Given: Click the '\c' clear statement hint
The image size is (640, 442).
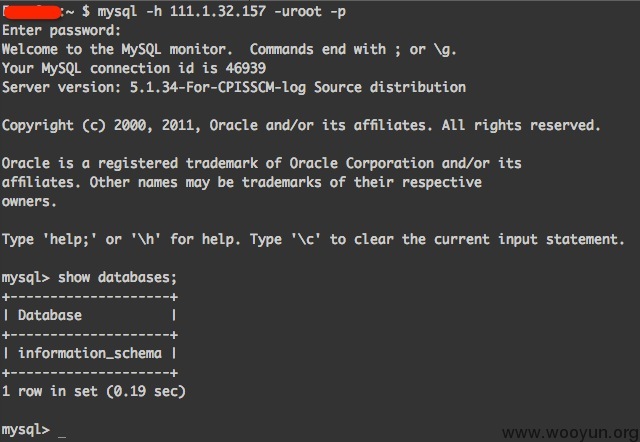Looking at the screenshot, I should pos(306,239).
